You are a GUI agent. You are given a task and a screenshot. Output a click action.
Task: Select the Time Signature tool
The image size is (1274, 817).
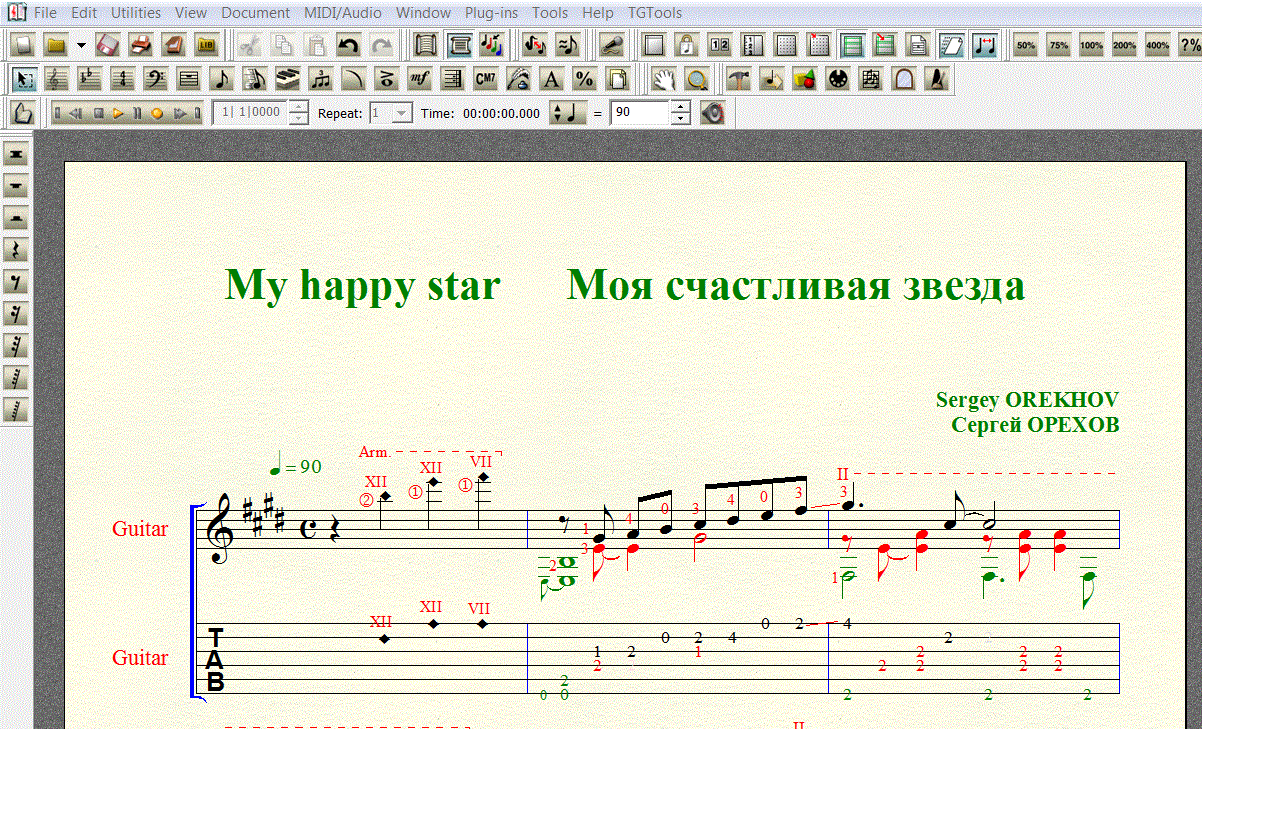123,79
